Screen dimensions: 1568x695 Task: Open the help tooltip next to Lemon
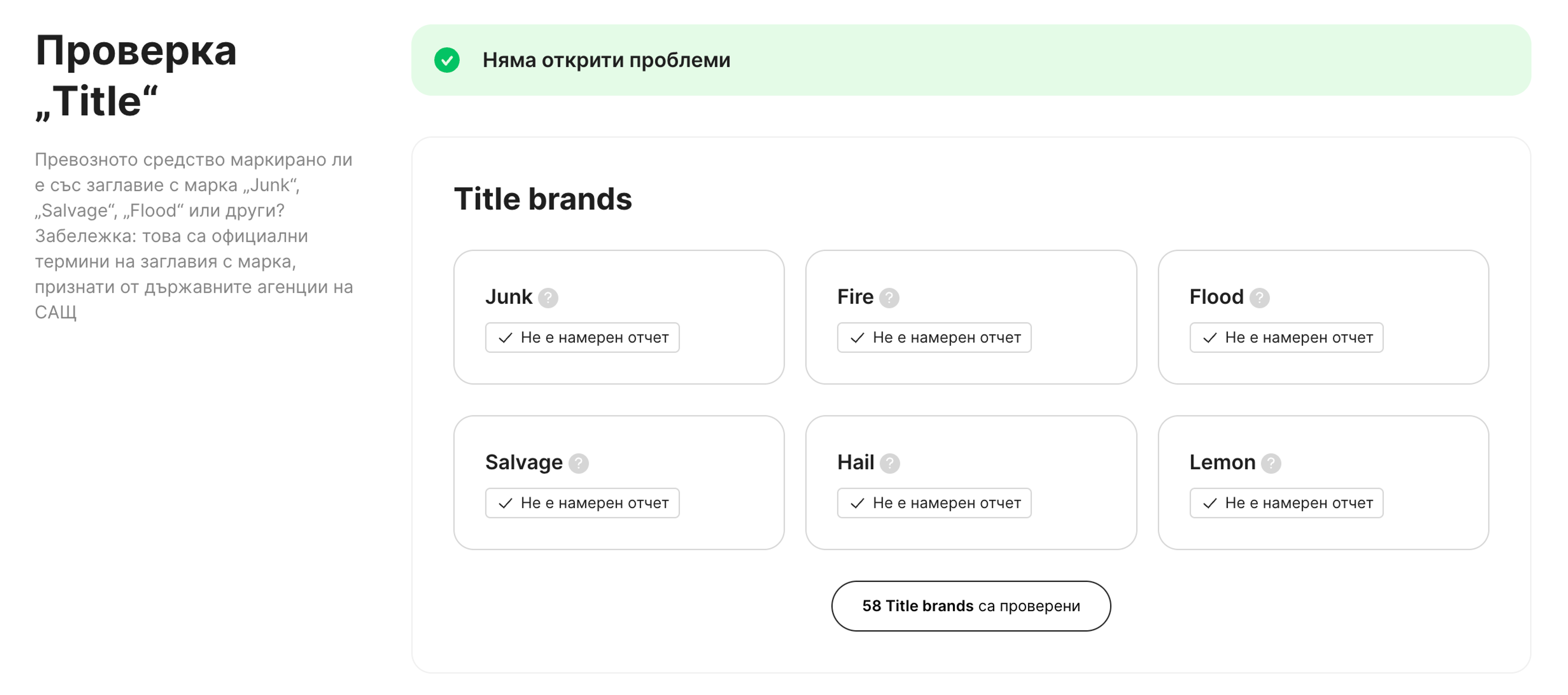1270,463
